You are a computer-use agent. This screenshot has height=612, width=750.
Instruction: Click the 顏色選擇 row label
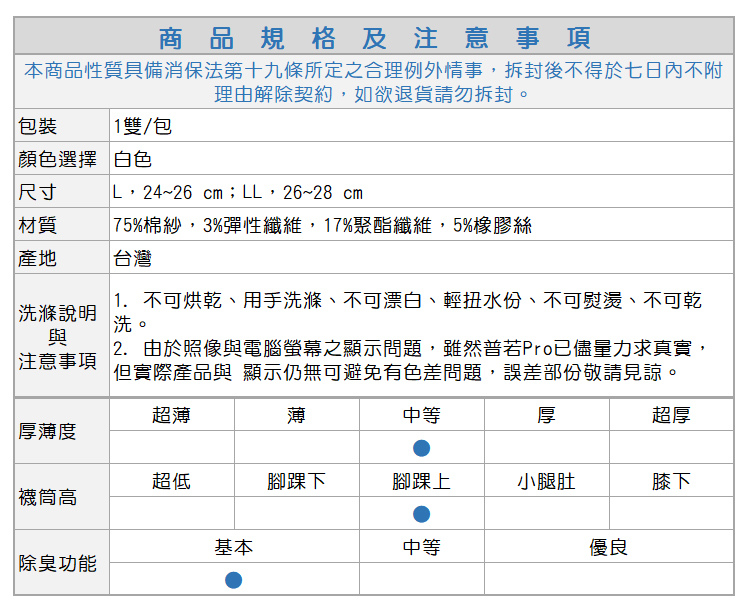point(57,159)
